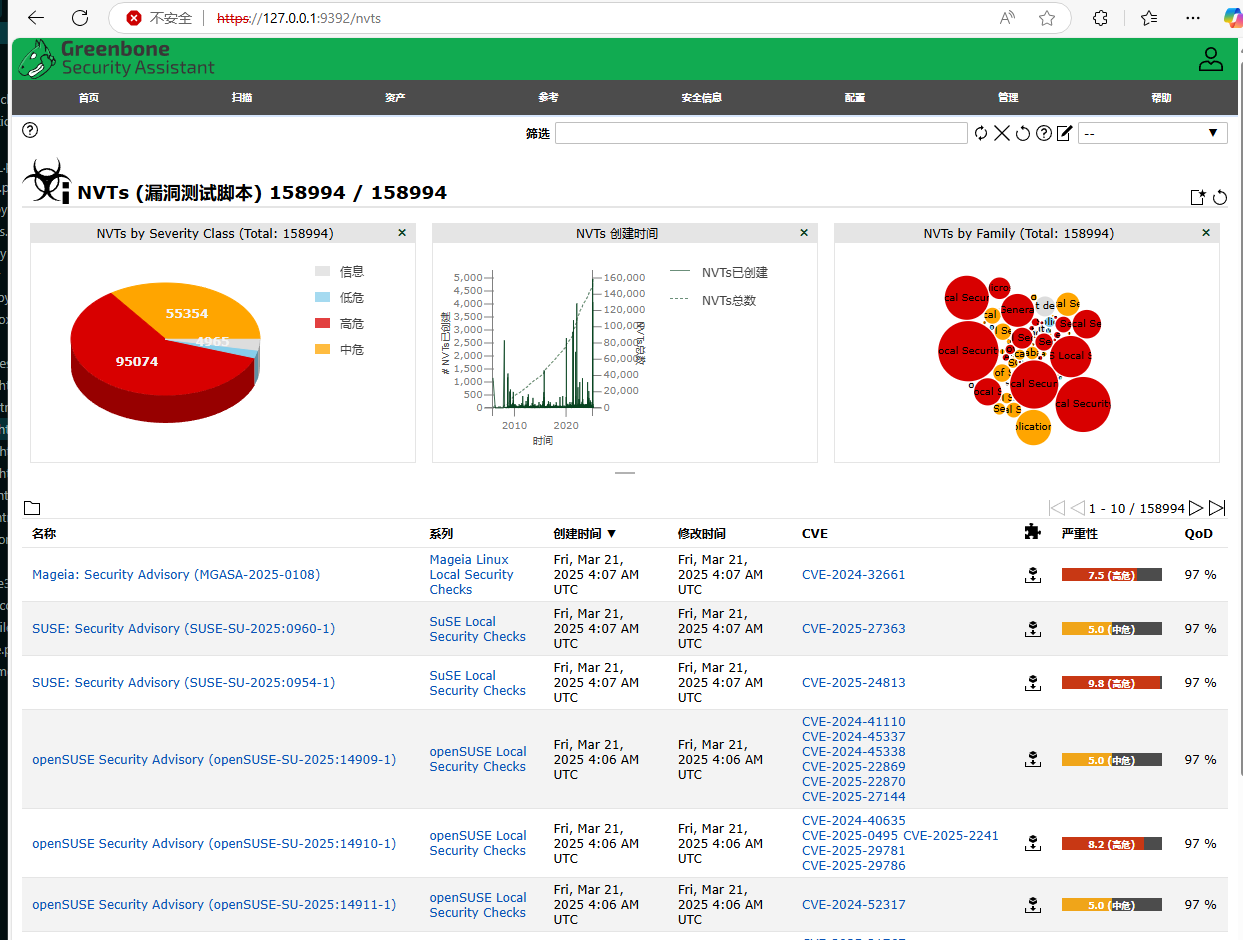Go to next page arrow in pagination
Screen dimensions: 1243x940
point(1196,508)
